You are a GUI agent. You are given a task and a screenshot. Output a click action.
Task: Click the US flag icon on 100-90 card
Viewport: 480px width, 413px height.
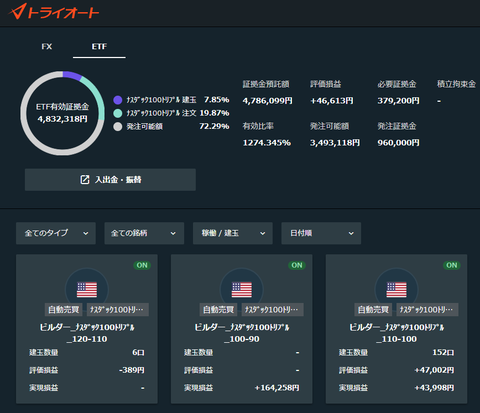click(x=242, y=290)
